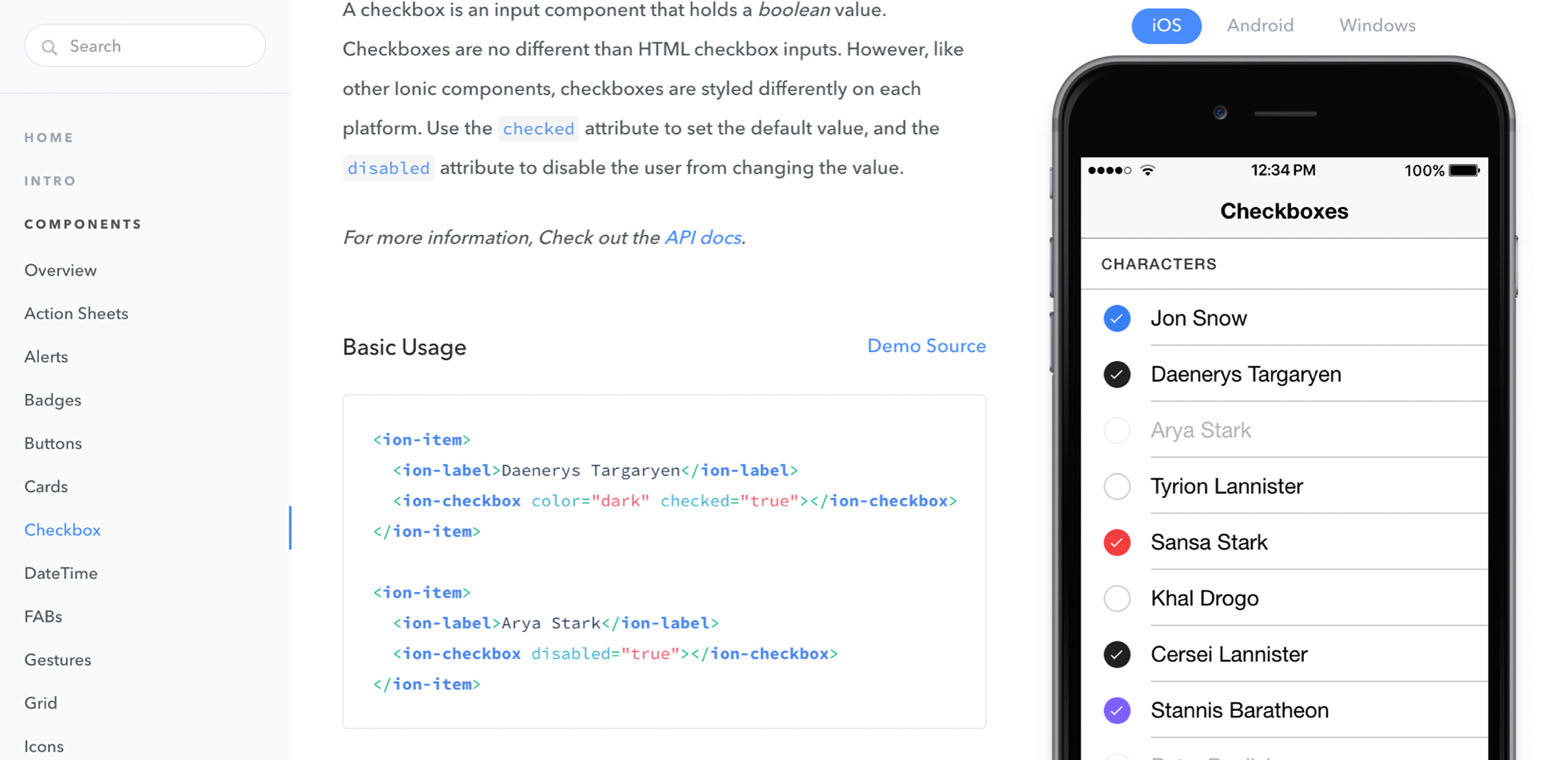1542x760 pixels.
Task: Select the iOS platform tab
Action: [1166, 25]
